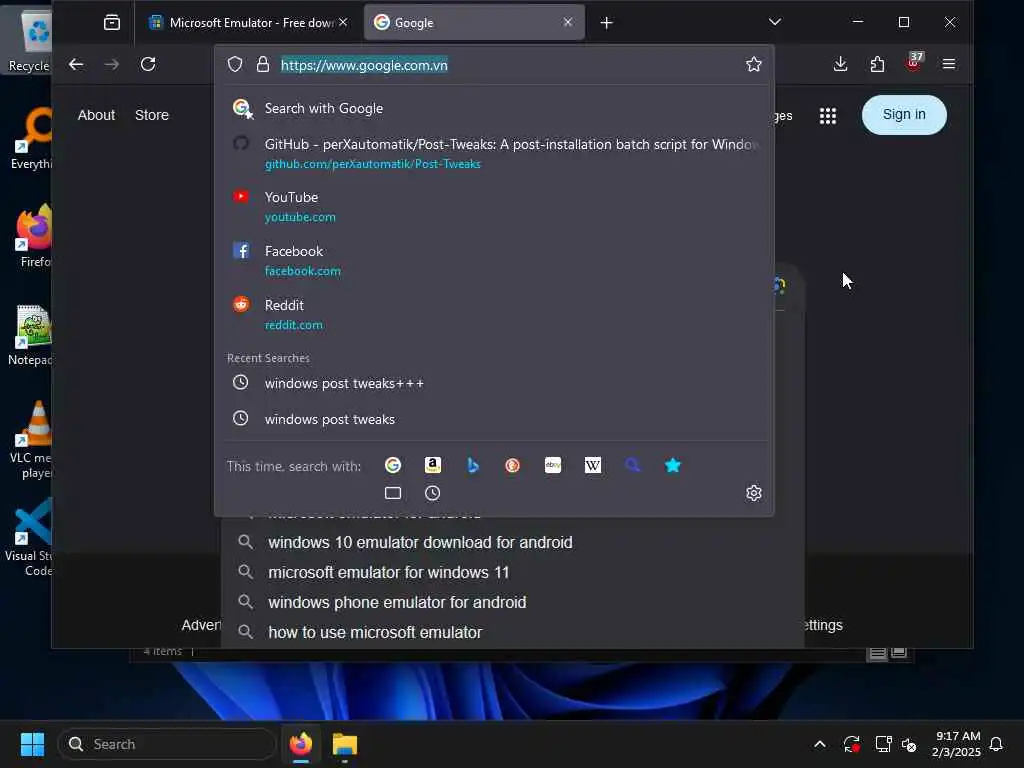The width and height of the screenshot is (1024, 768).
Task: Open File Explorer from taskbar
Action: pos(345,744)
